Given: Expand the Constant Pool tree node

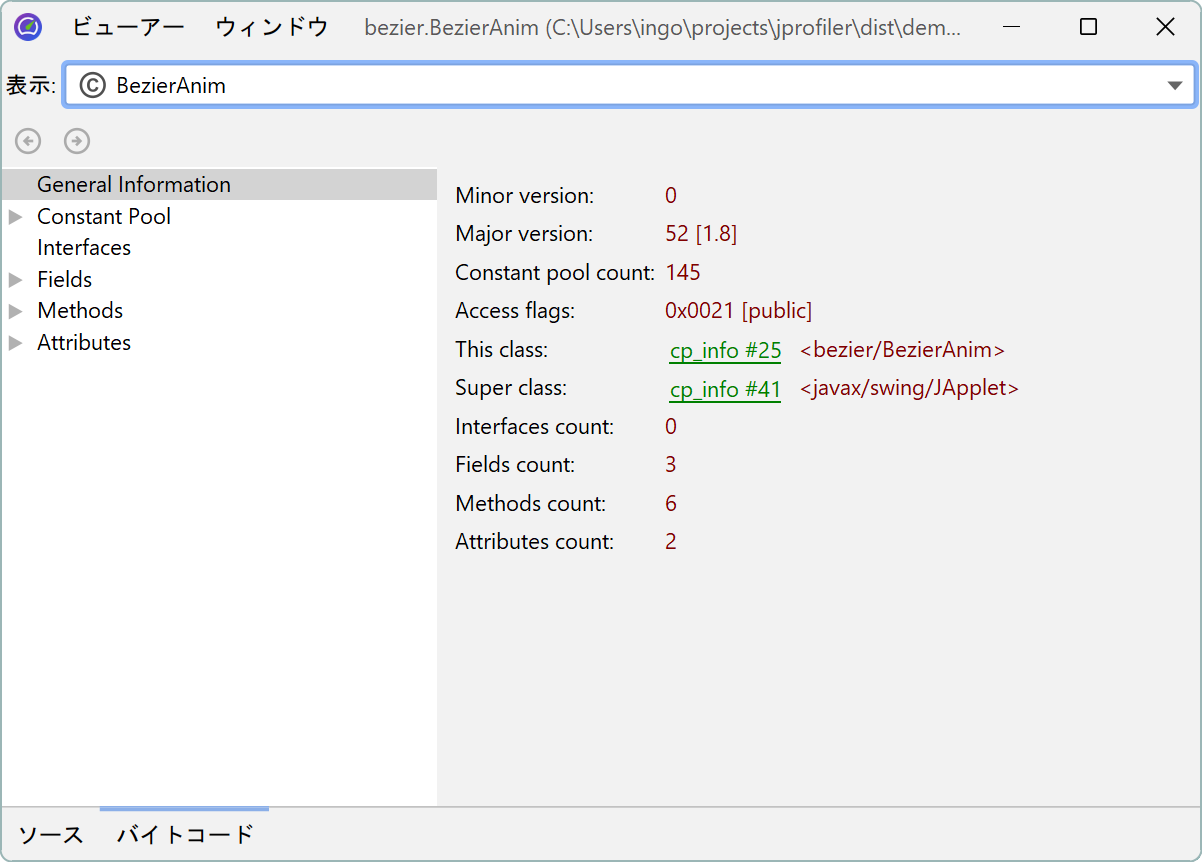Looking at the screenshot, I should (16, 217).
